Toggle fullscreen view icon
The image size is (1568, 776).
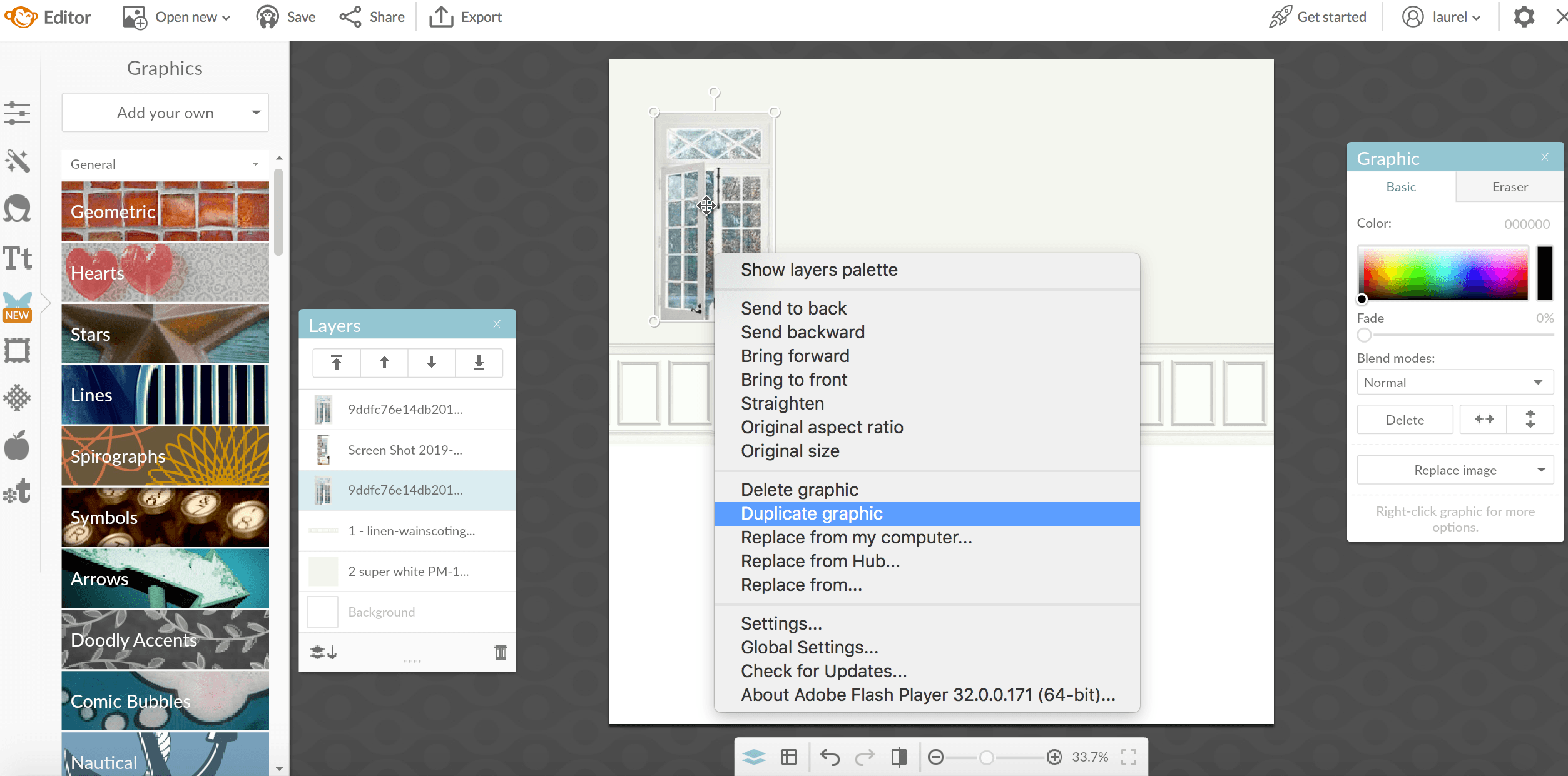pyautogui.click(x=1128, y=757)
